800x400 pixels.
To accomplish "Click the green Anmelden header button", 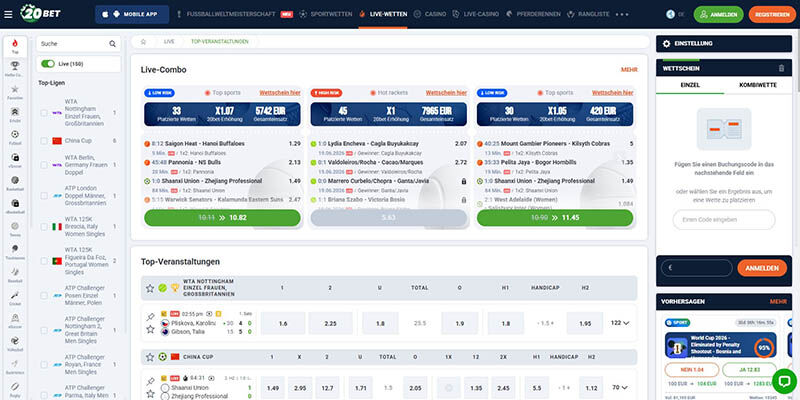I will [718, 14].
